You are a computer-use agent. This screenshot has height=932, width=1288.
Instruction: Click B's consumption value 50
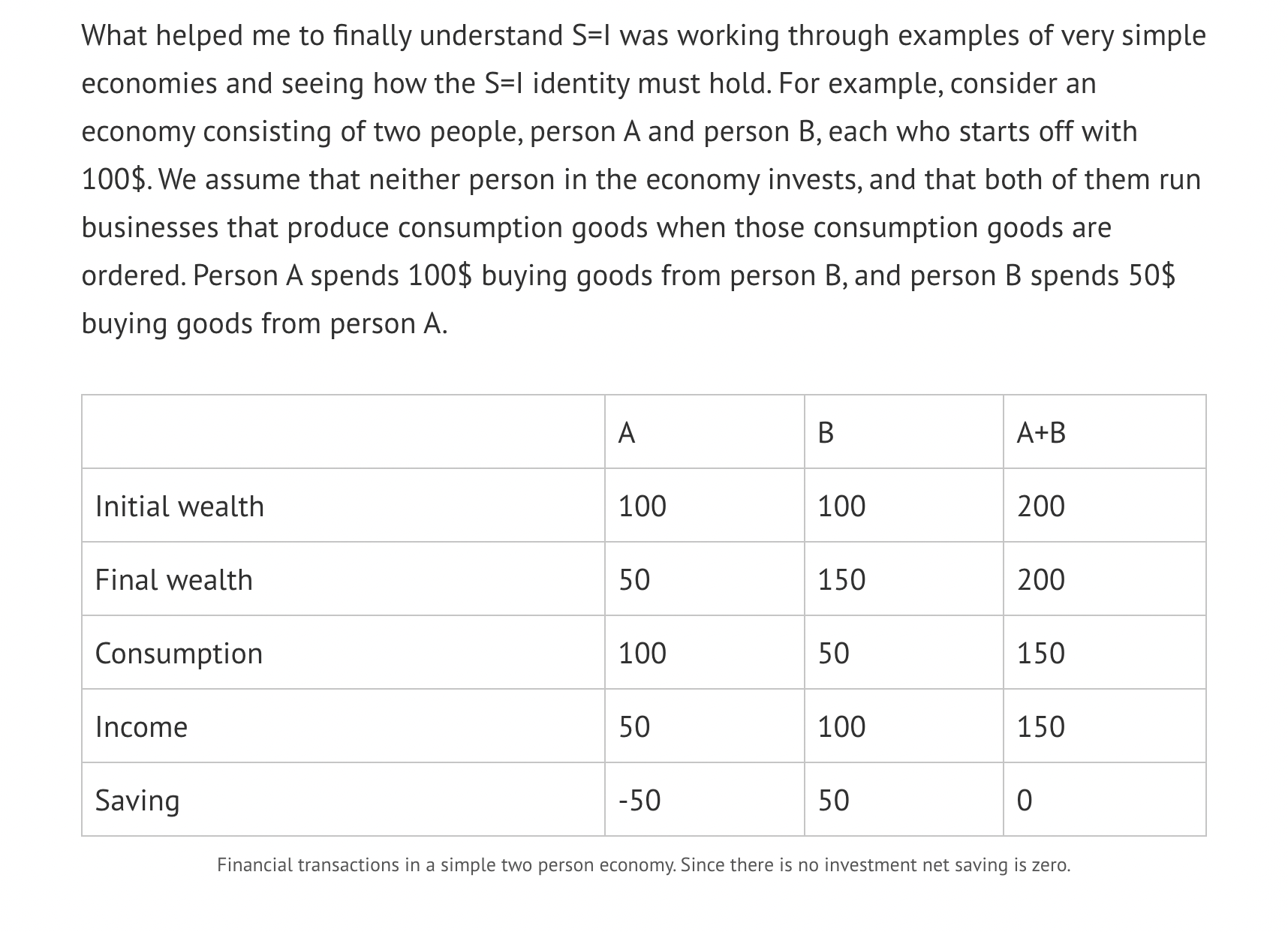(834, 654)
